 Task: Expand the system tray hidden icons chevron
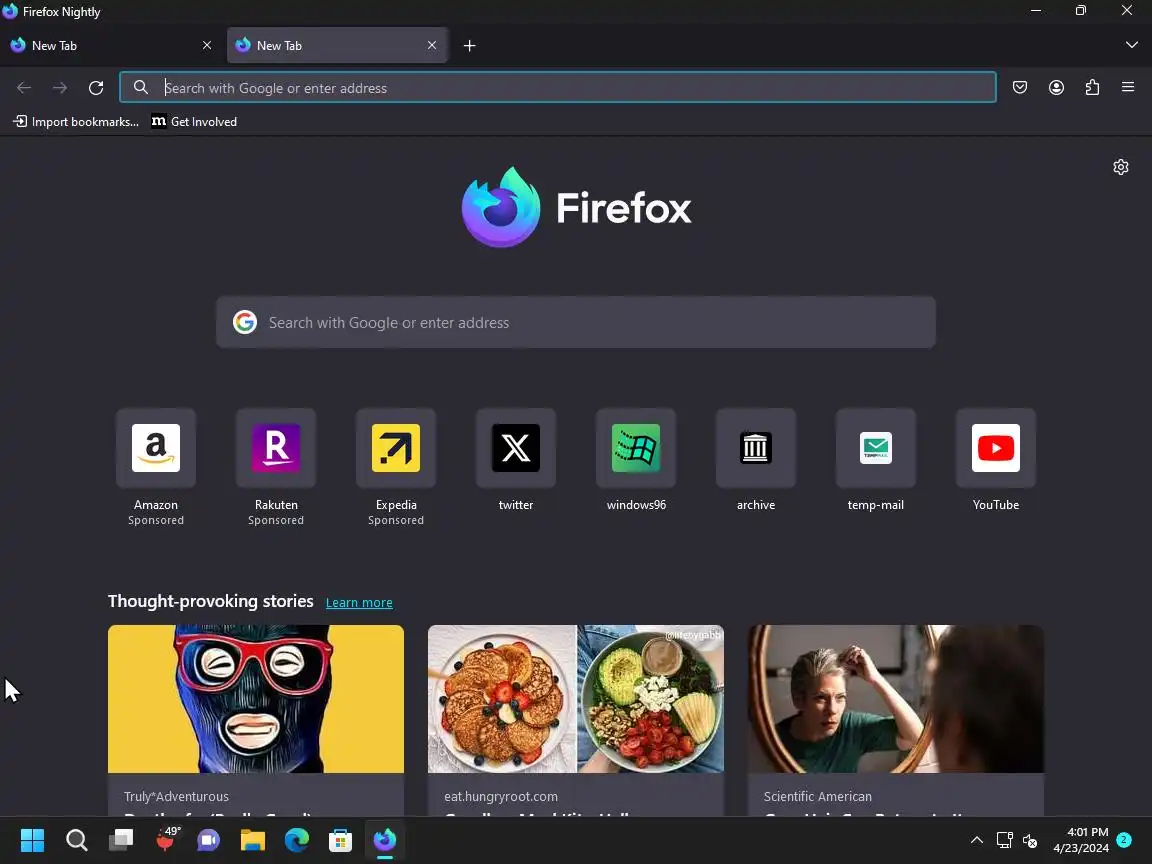coord(976,840)
